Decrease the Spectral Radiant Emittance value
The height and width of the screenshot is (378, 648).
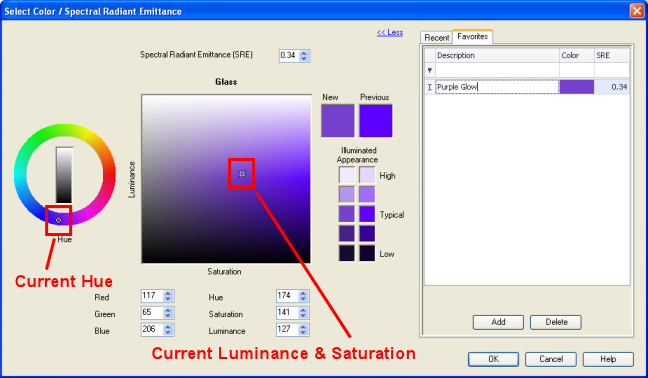304,59
